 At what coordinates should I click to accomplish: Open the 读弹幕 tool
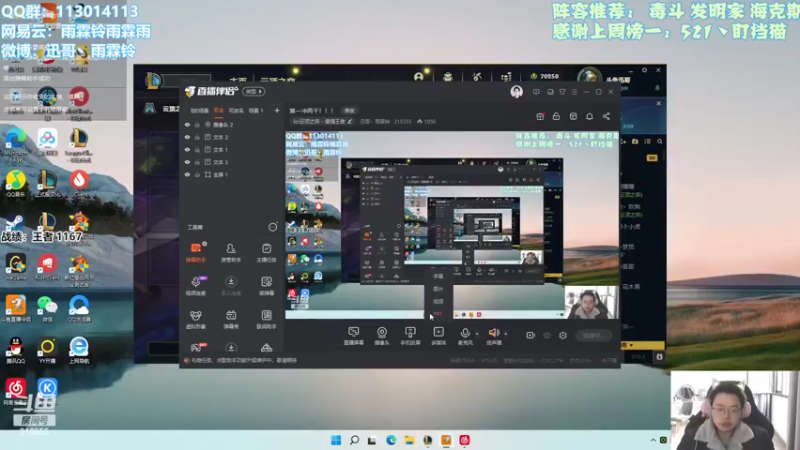click(x=266, y=286)
